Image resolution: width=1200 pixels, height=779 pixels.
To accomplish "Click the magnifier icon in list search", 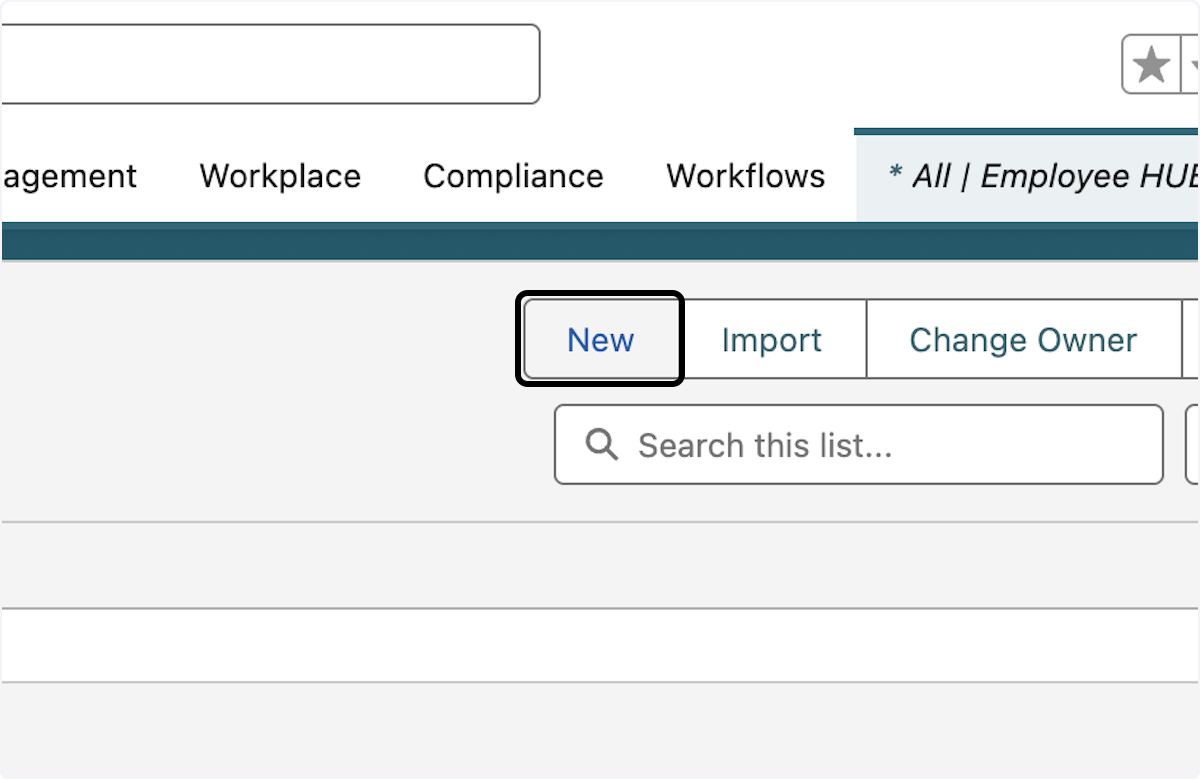I will click(602, 444).
